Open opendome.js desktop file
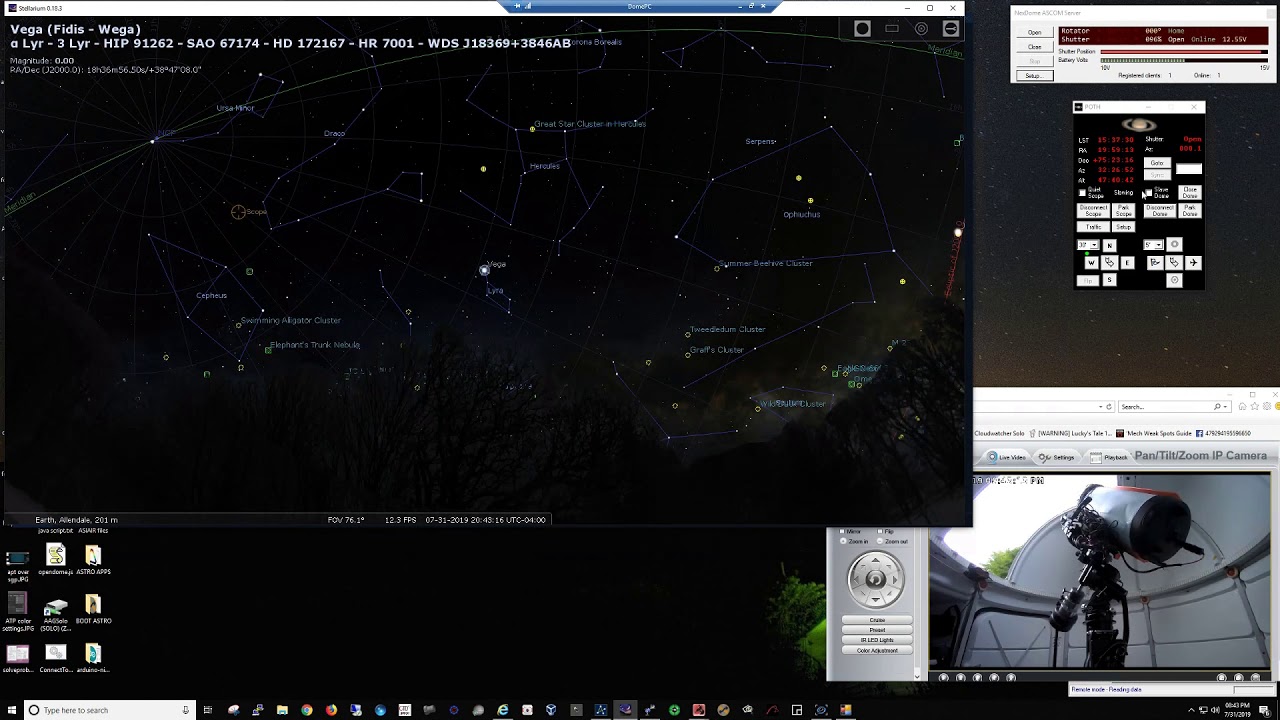 tap(56, 560)
